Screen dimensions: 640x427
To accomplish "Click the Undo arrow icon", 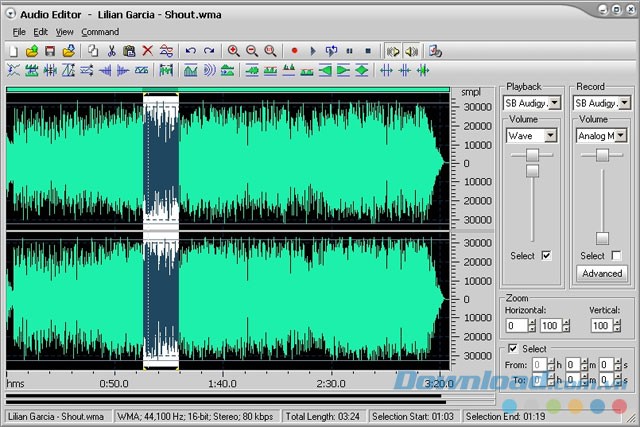I will coord(190,50).
